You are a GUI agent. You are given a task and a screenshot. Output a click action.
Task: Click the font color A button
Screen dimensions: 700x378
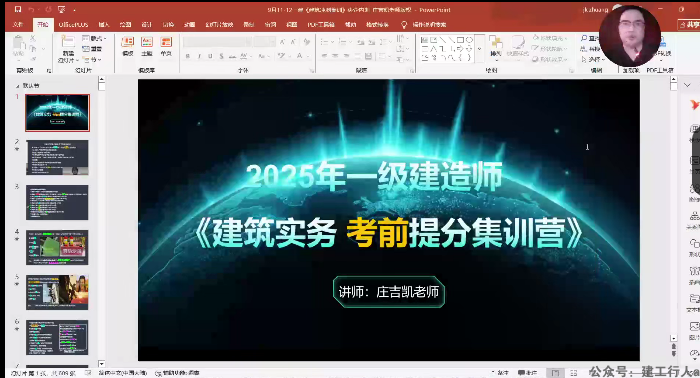coord(300,56)
